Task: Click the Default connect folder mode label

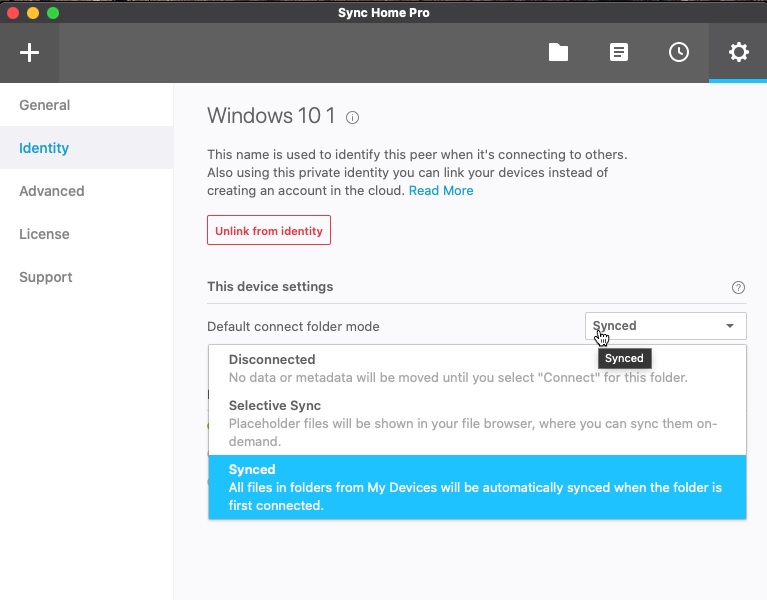Action: point(293,326)
